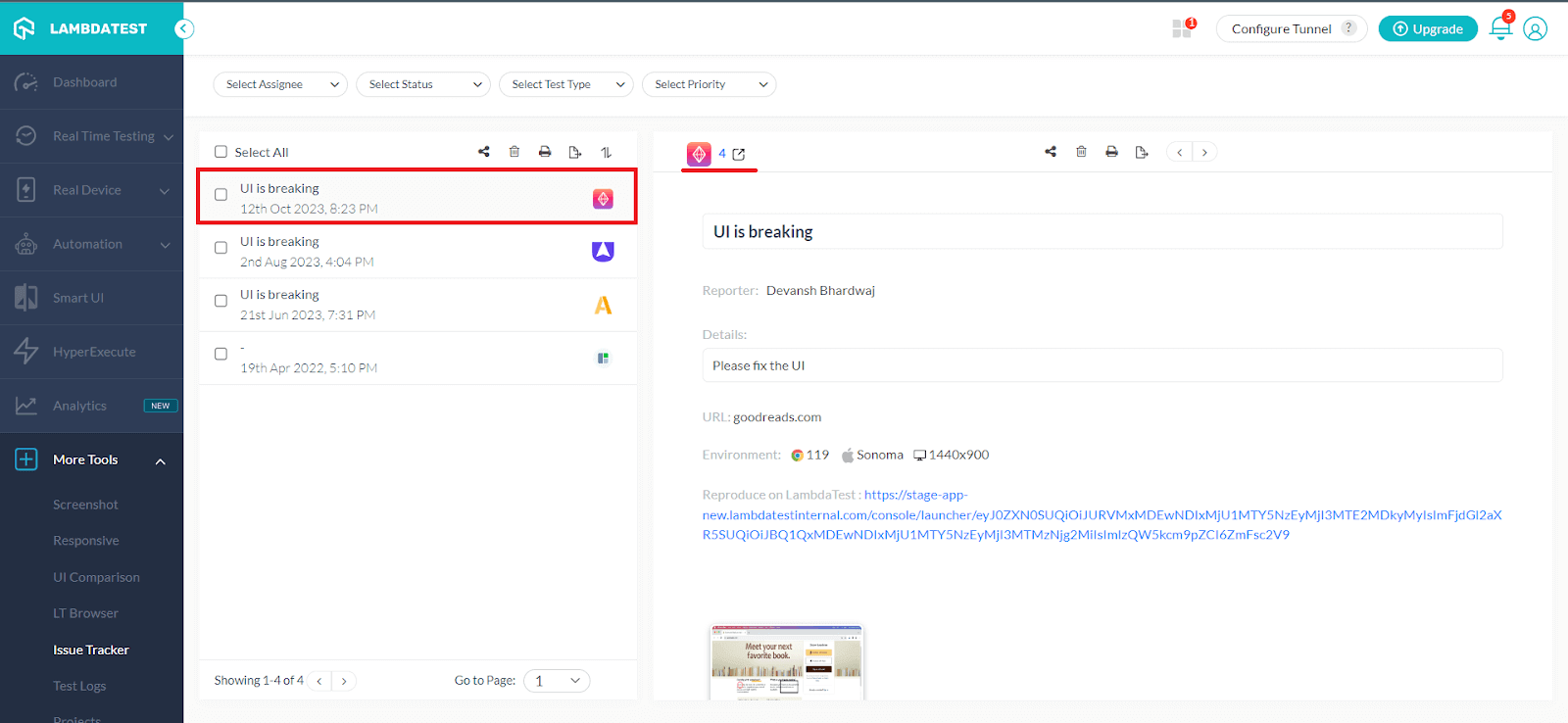Edit the UI is breaking title field

[1102, 232]
